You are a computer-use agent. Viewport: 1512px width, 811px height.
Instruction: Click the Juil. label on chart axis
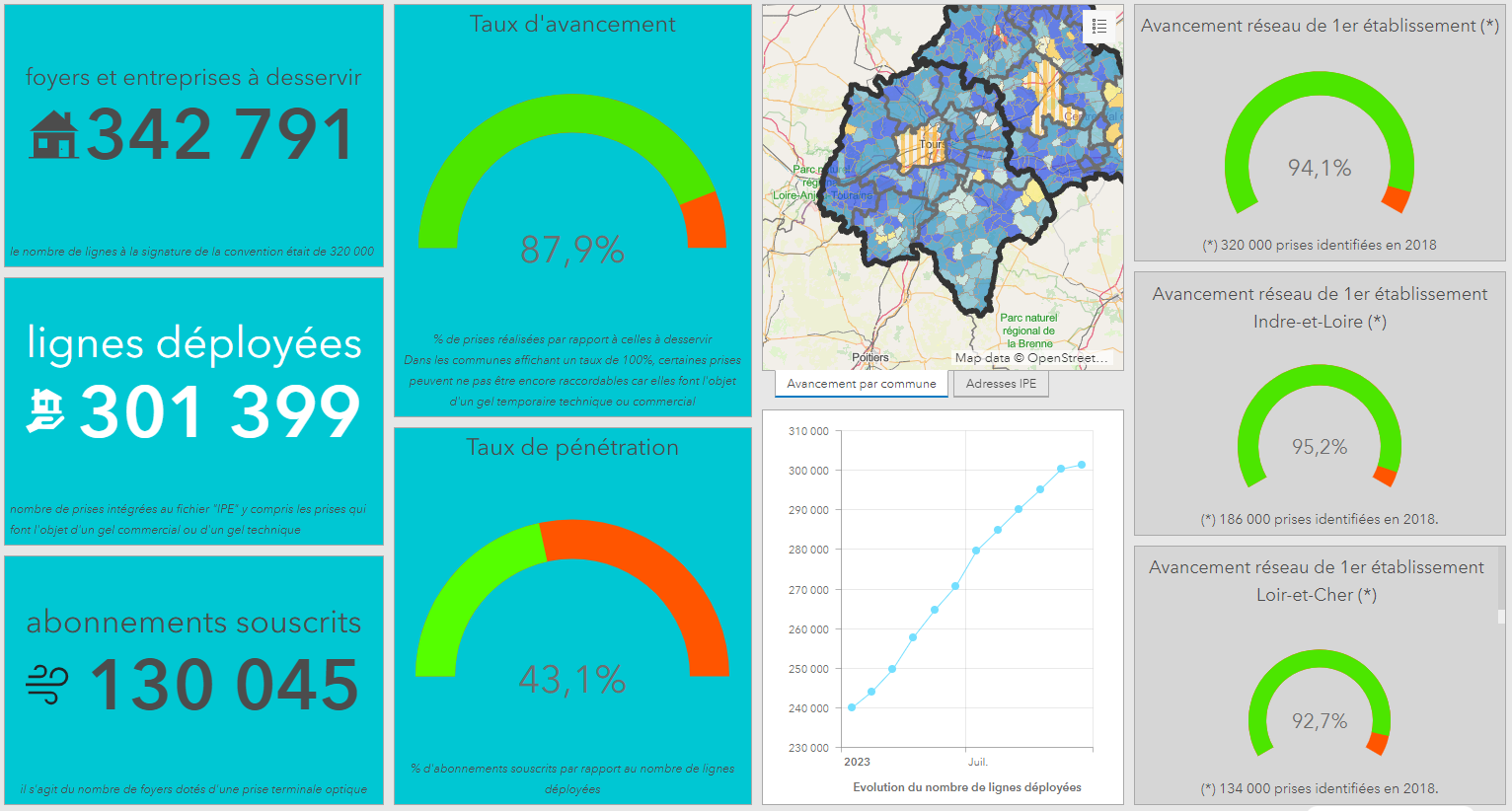pos(977,762)
